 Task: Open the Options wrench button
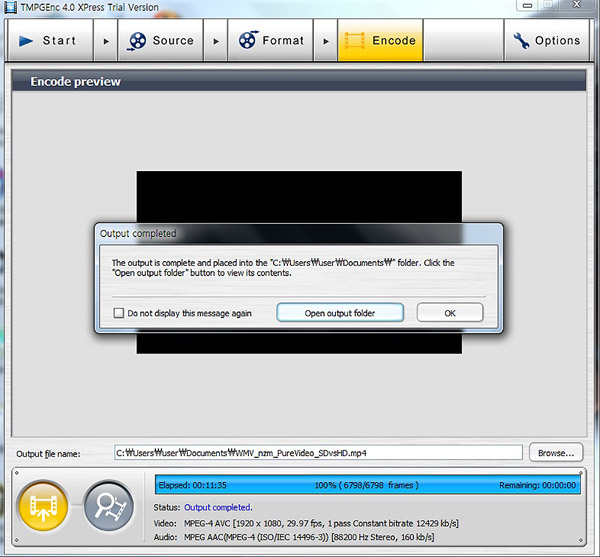(547, 40)
